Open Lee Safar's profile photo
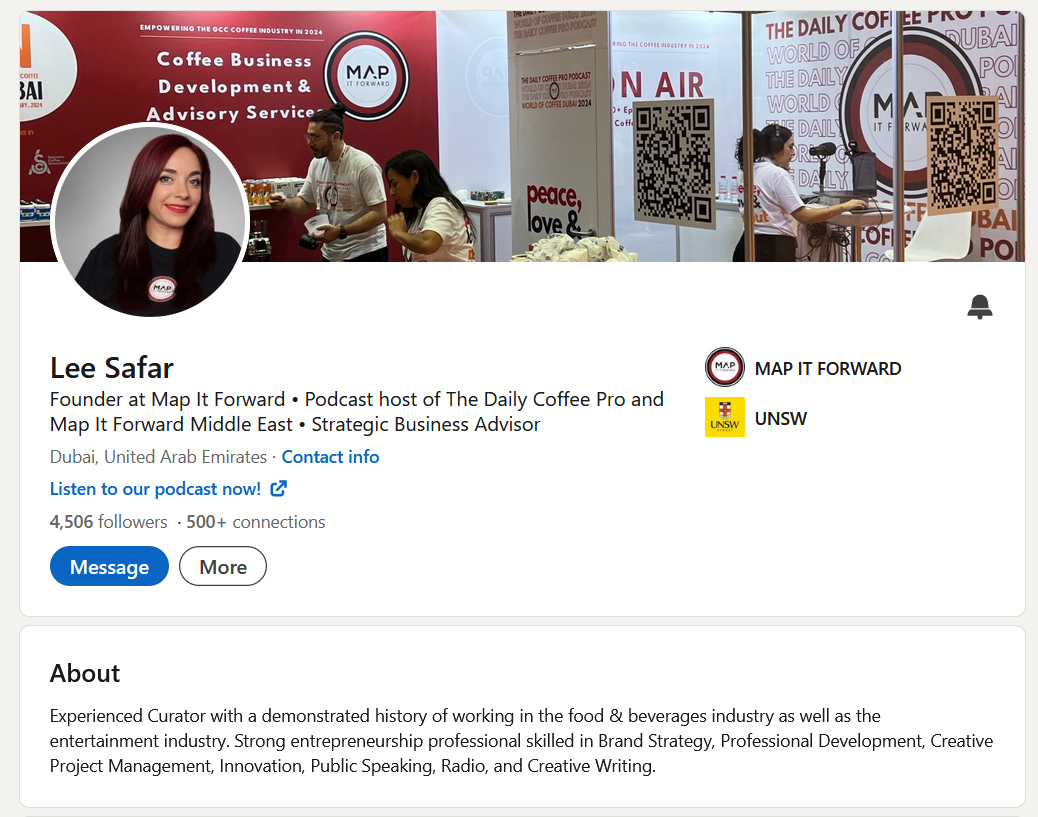1038x817 pixels. pyautogui.click(x=150, y=220)
